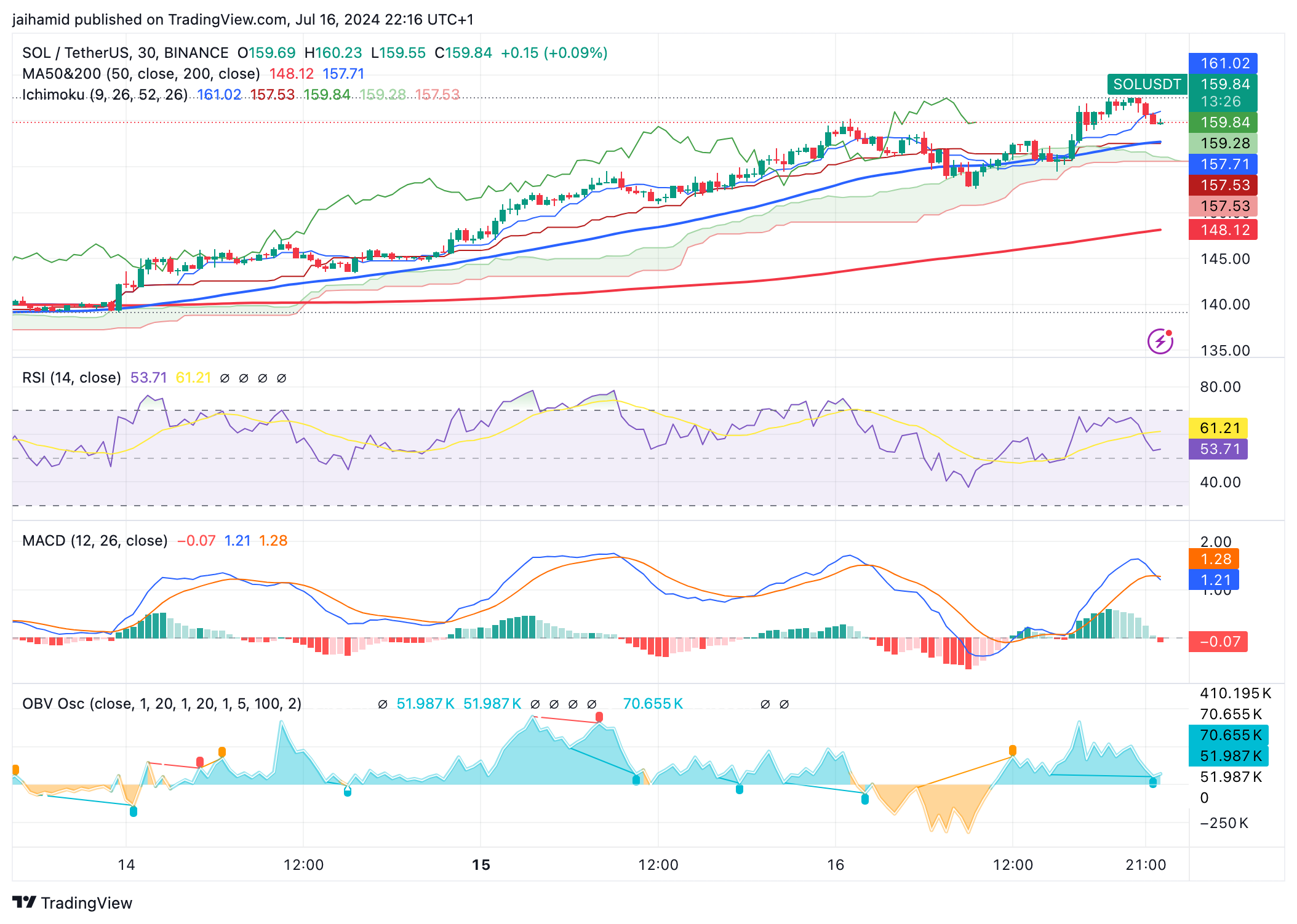Screen dimensions: 1297x924
Task: Click the 21:00 time axis label
Action: pos(1146,865)
